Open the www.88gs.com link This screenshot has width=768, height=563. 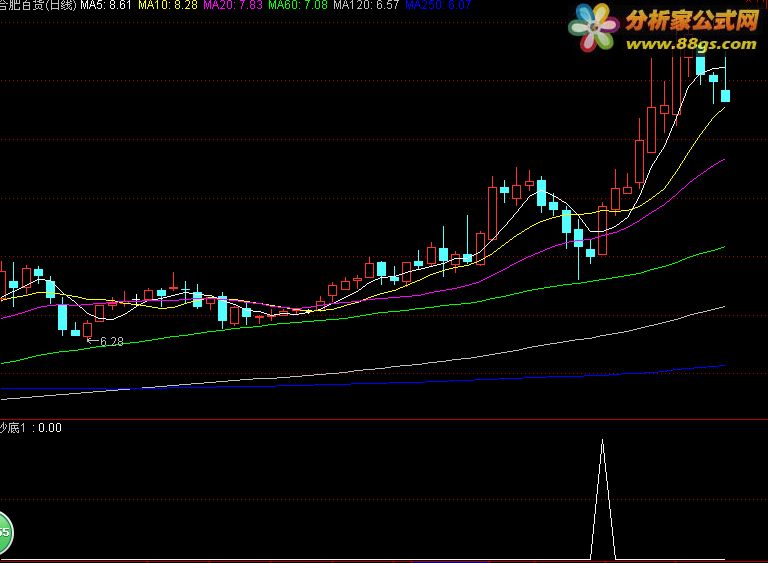[x=691, y=44]
